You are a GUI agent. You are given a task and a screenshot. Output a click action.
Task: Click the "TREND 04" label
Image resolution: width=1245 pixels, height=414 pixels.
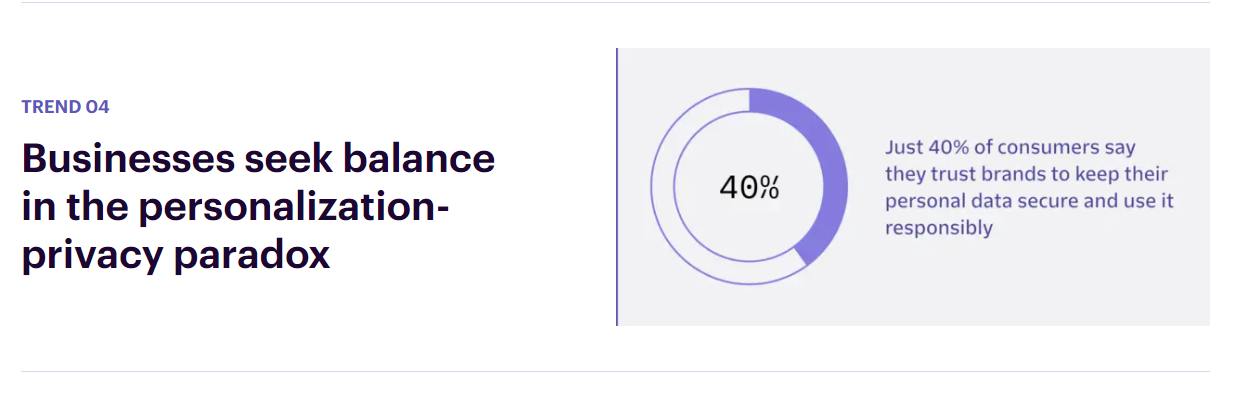tap(65, 107)
